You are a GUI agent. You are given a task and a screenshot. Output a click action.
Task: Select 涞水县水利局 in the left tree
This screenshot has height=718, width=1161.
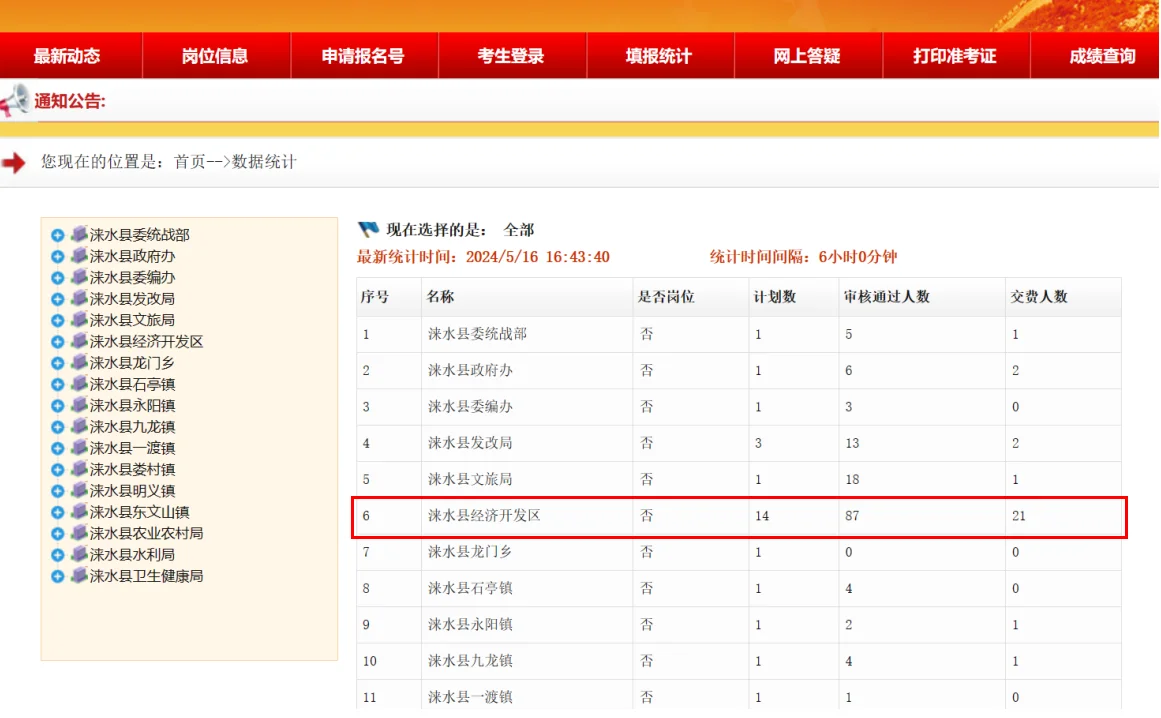click(133, 555)
